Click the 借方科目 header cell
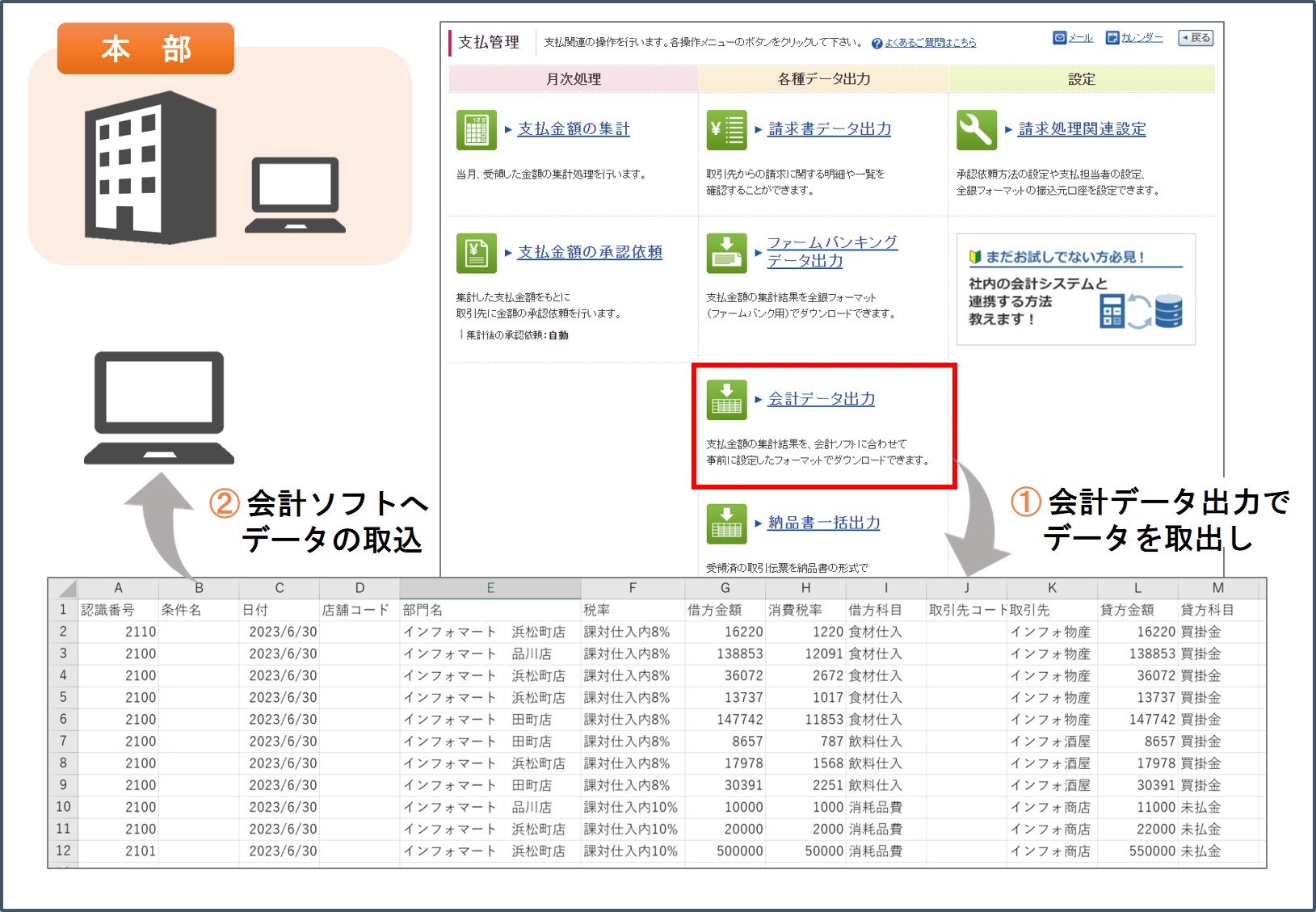This screenshot has height=912, width=1316. [x=886, y=610]
